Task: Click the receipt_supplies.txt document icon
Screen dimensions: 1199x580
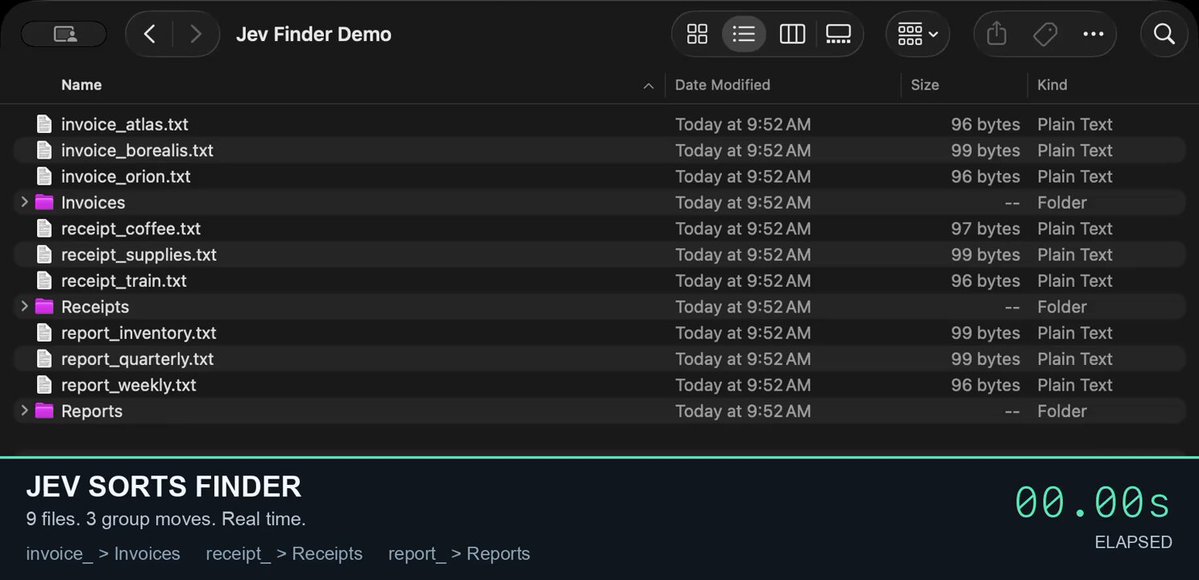Action: 44,254
